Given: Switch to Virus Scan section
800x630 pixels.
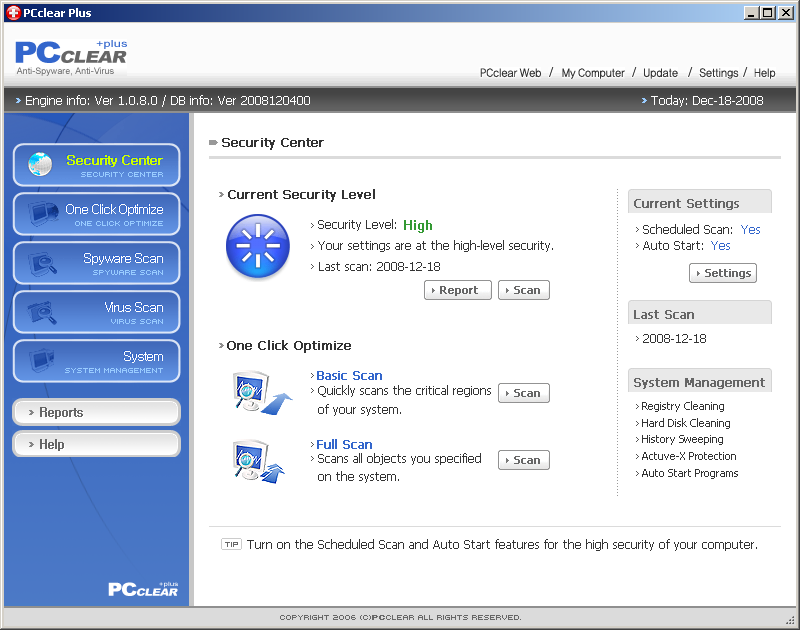Looking at the screenshot, I should coord(96,312).
